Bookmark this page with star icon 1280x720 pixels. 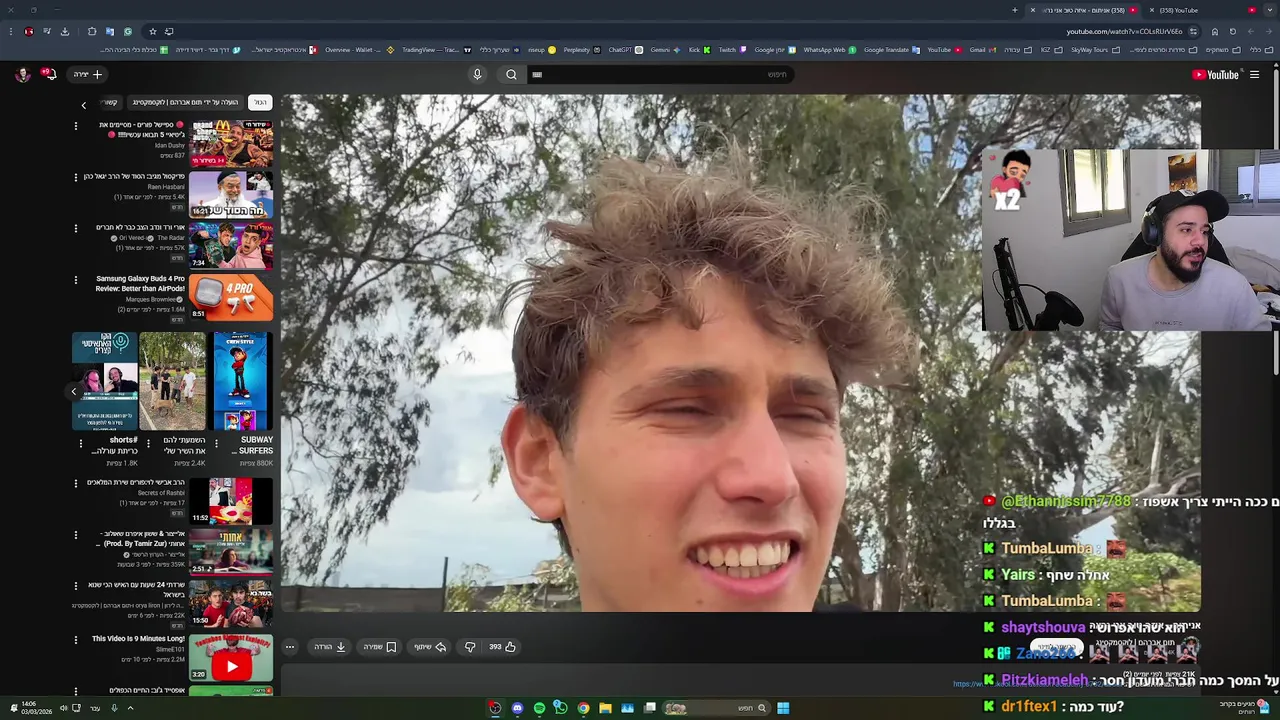(152, 31)
